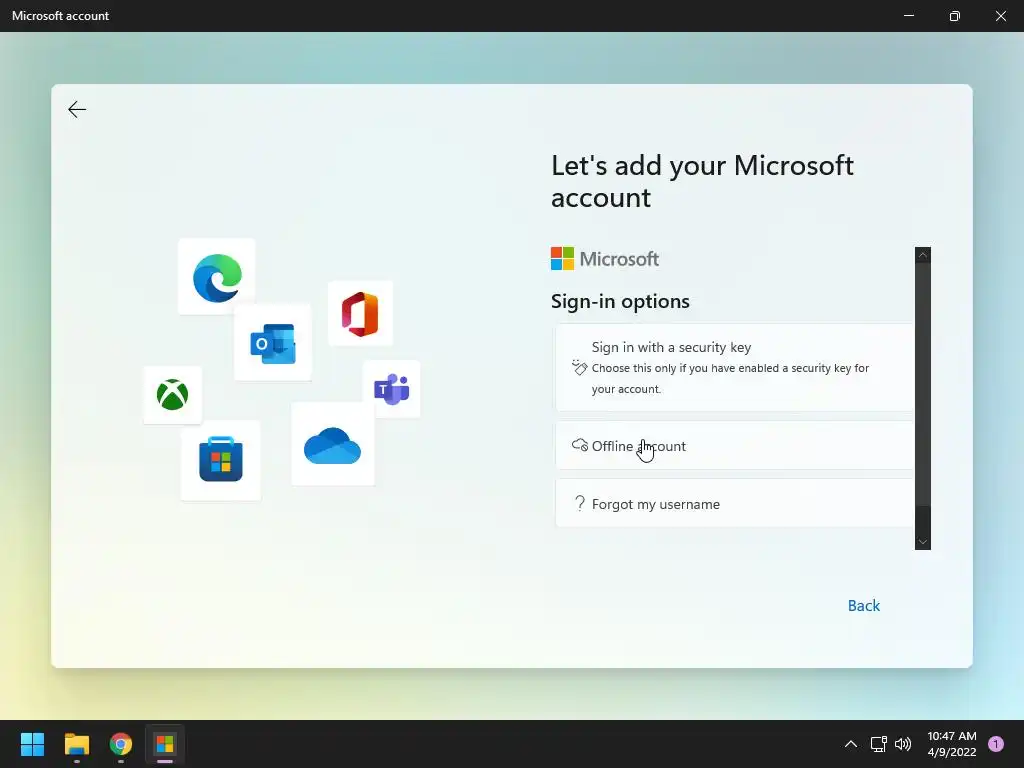Click the 'Sign-in options' heading
The image size is (1024, 768).
(x=620, y=301)
